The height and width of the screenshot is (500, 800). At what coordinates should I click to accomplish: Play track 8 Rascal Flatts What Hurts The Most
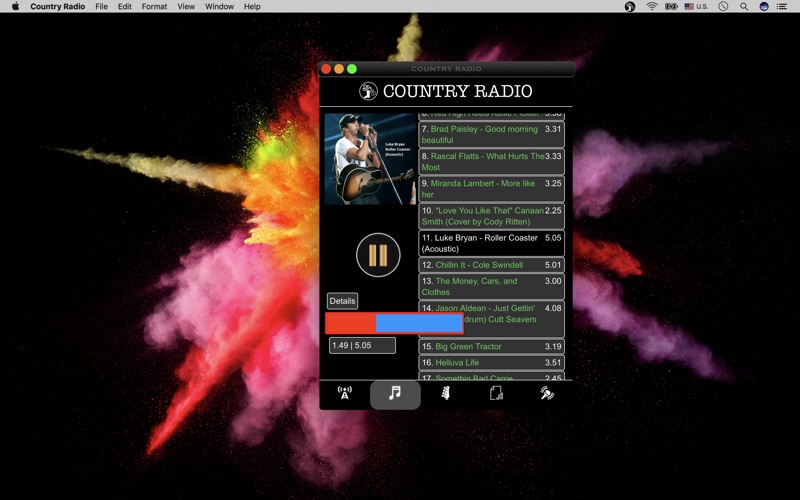coord(492,162)
